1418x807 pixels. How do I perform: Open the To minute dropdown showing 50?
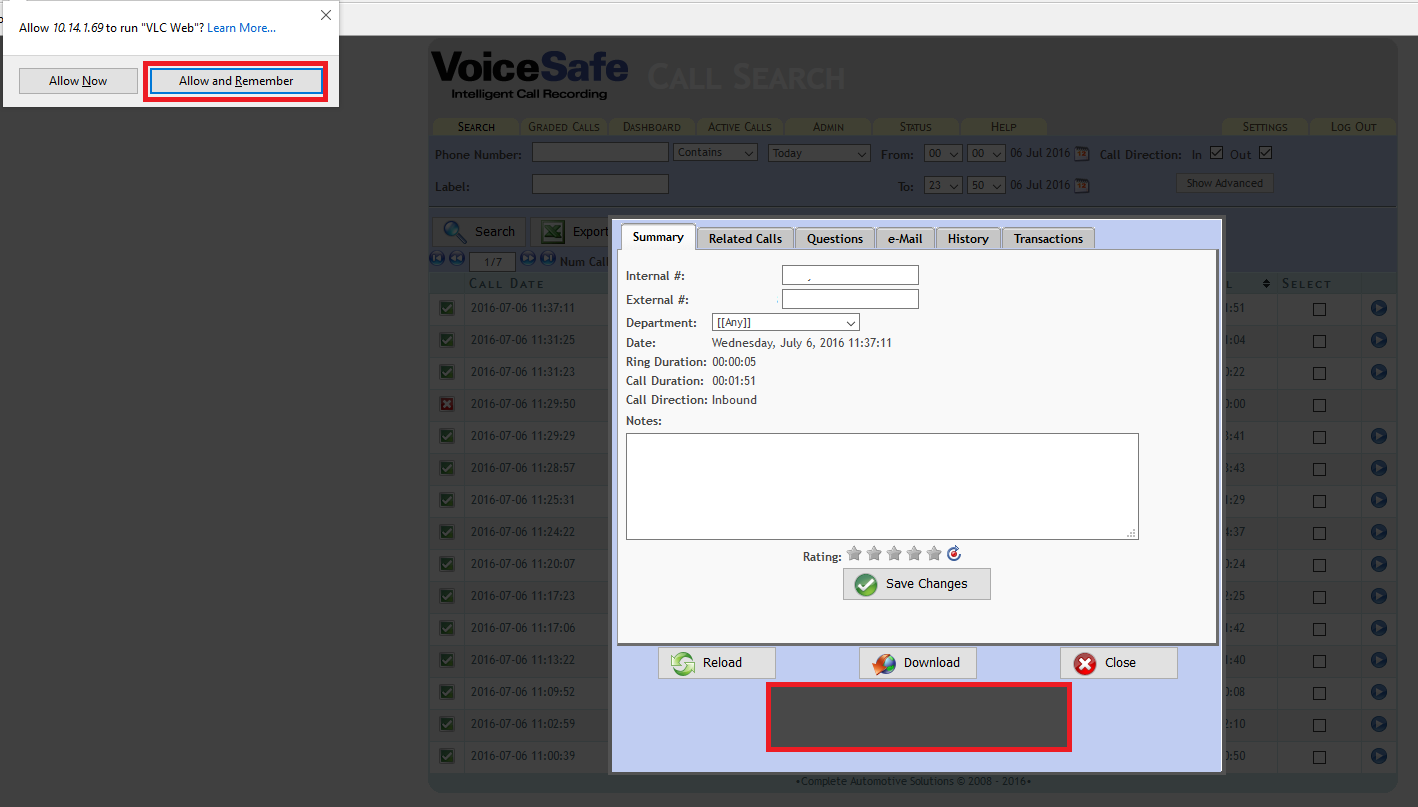point(986,185)
